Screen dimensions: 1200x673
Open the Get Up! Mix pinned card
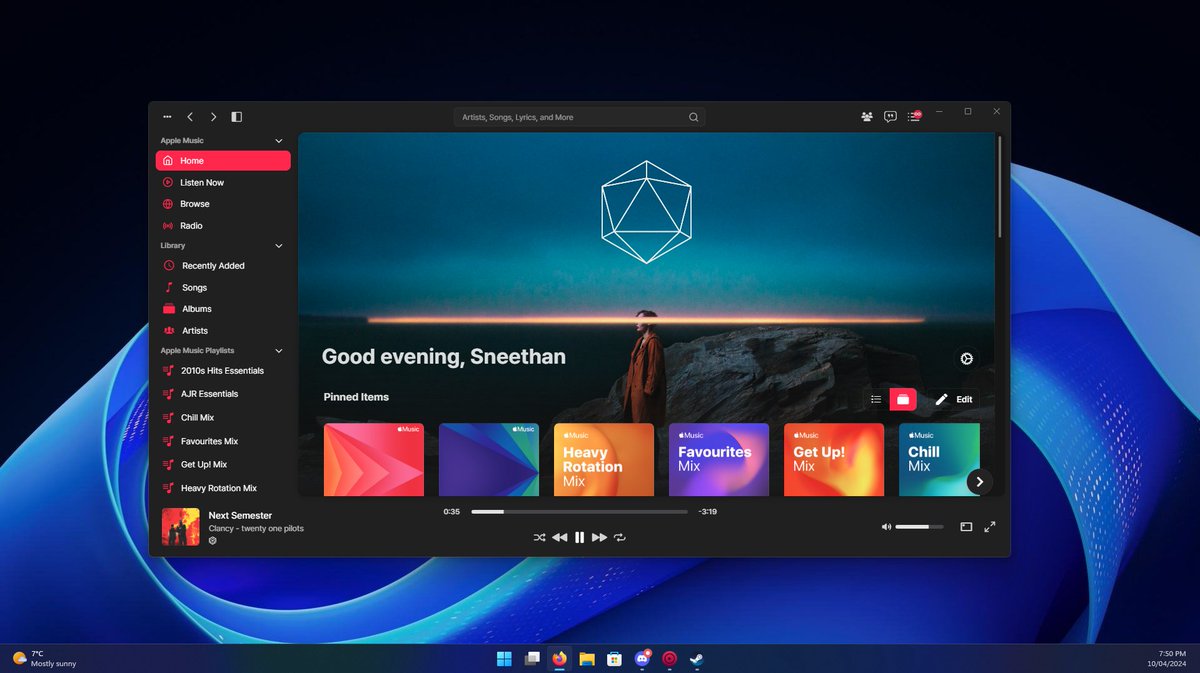[x=834, y=460]
